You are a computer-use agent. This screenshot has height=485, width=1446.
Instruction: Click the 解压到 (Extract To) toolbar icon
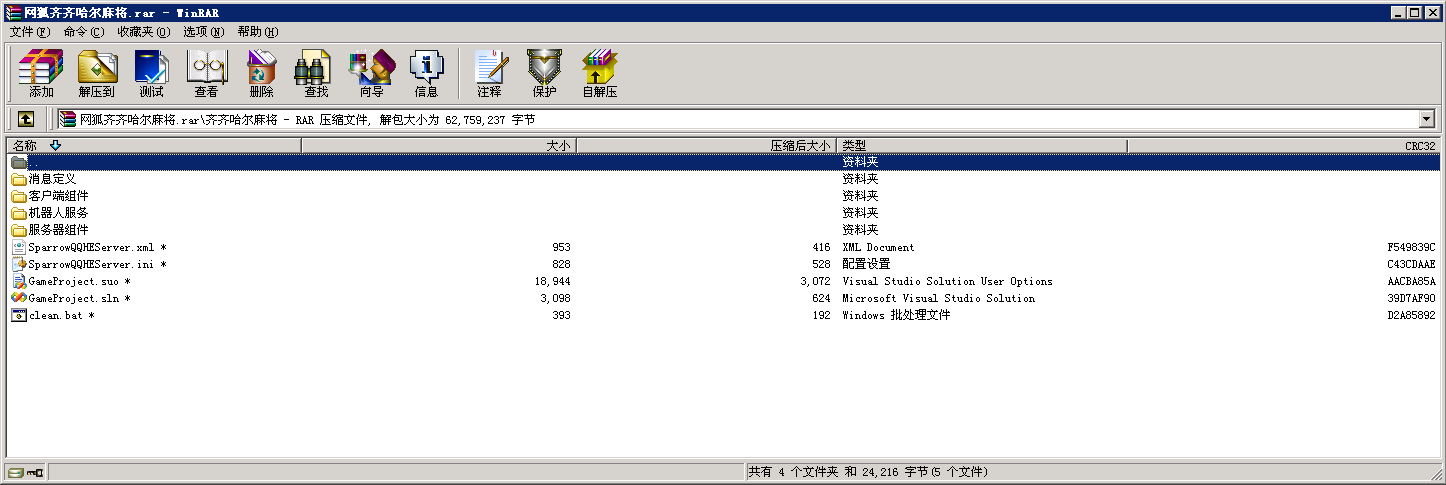pyautogui.click(x=97, y=73)
